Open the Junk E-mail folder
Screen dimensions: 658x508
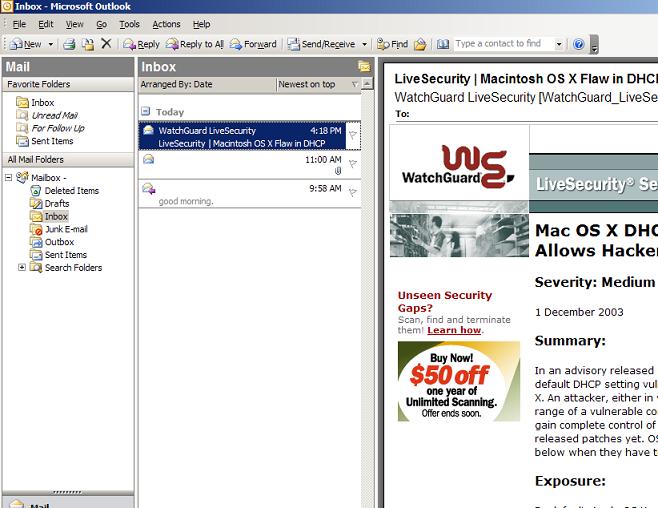tap(66, 229)
